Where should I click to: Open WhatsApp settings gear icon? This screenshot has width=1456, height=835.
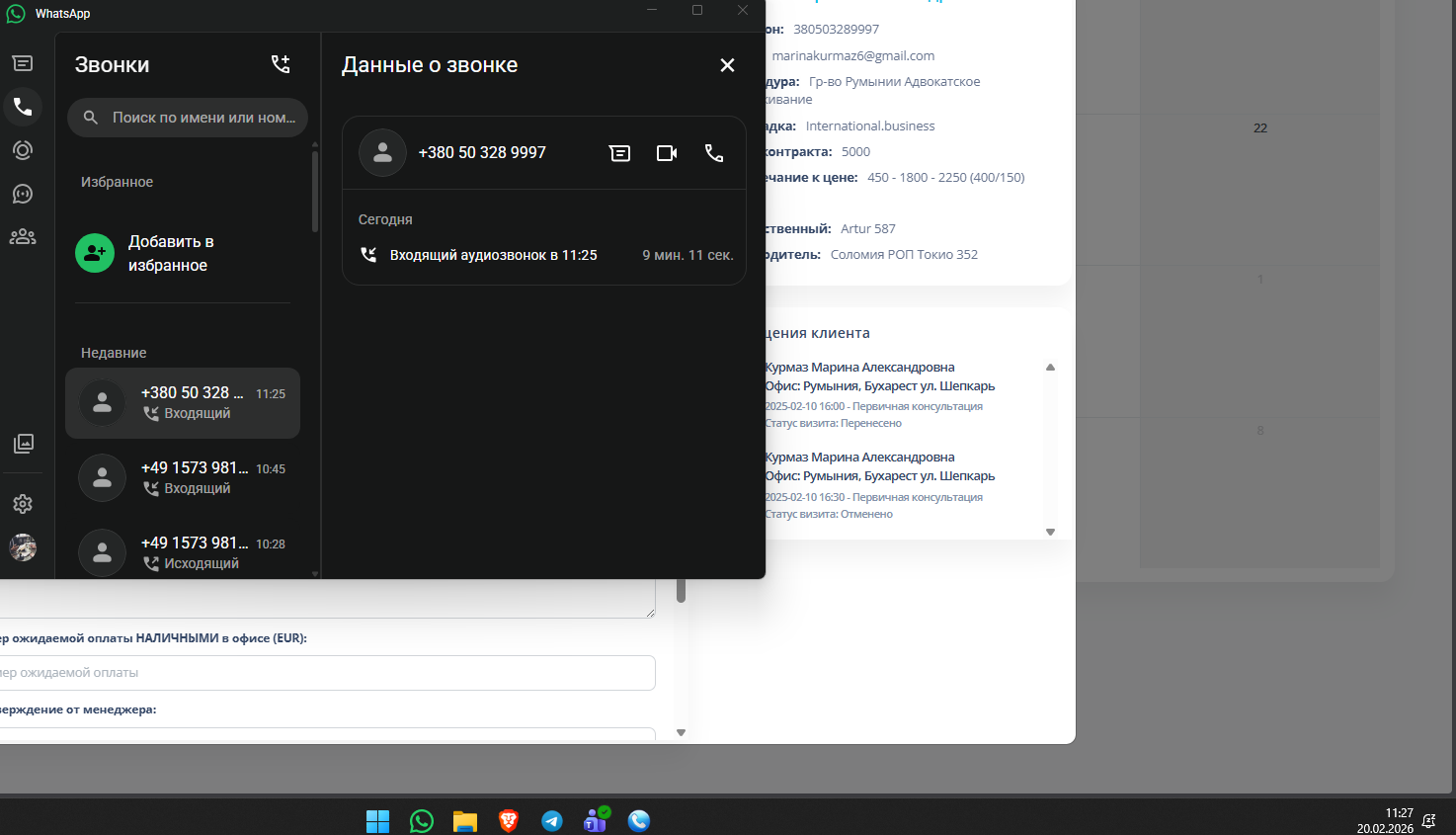click(x=23, y=504)
